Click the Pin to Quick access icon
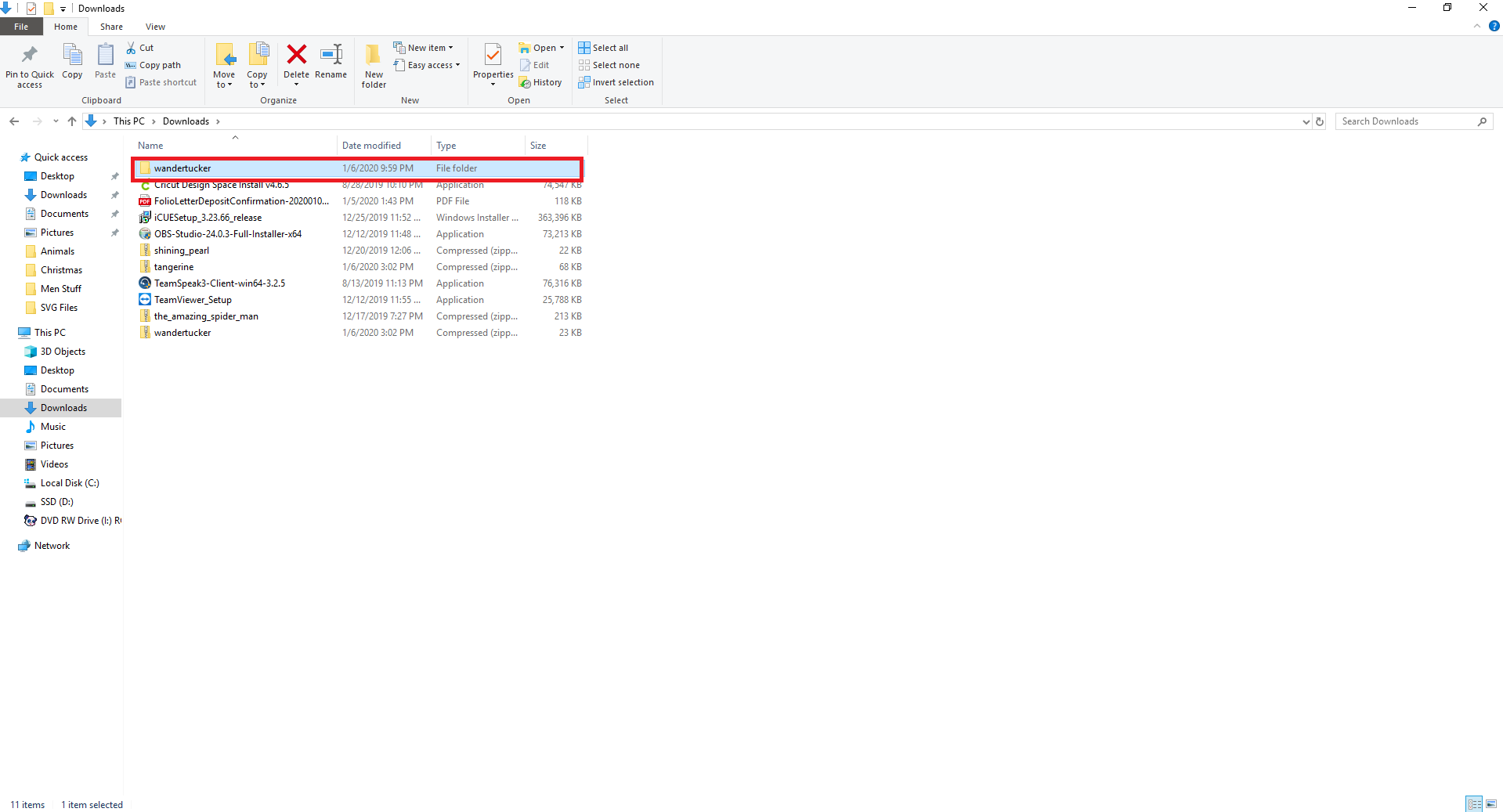 [x=30, y=56]
